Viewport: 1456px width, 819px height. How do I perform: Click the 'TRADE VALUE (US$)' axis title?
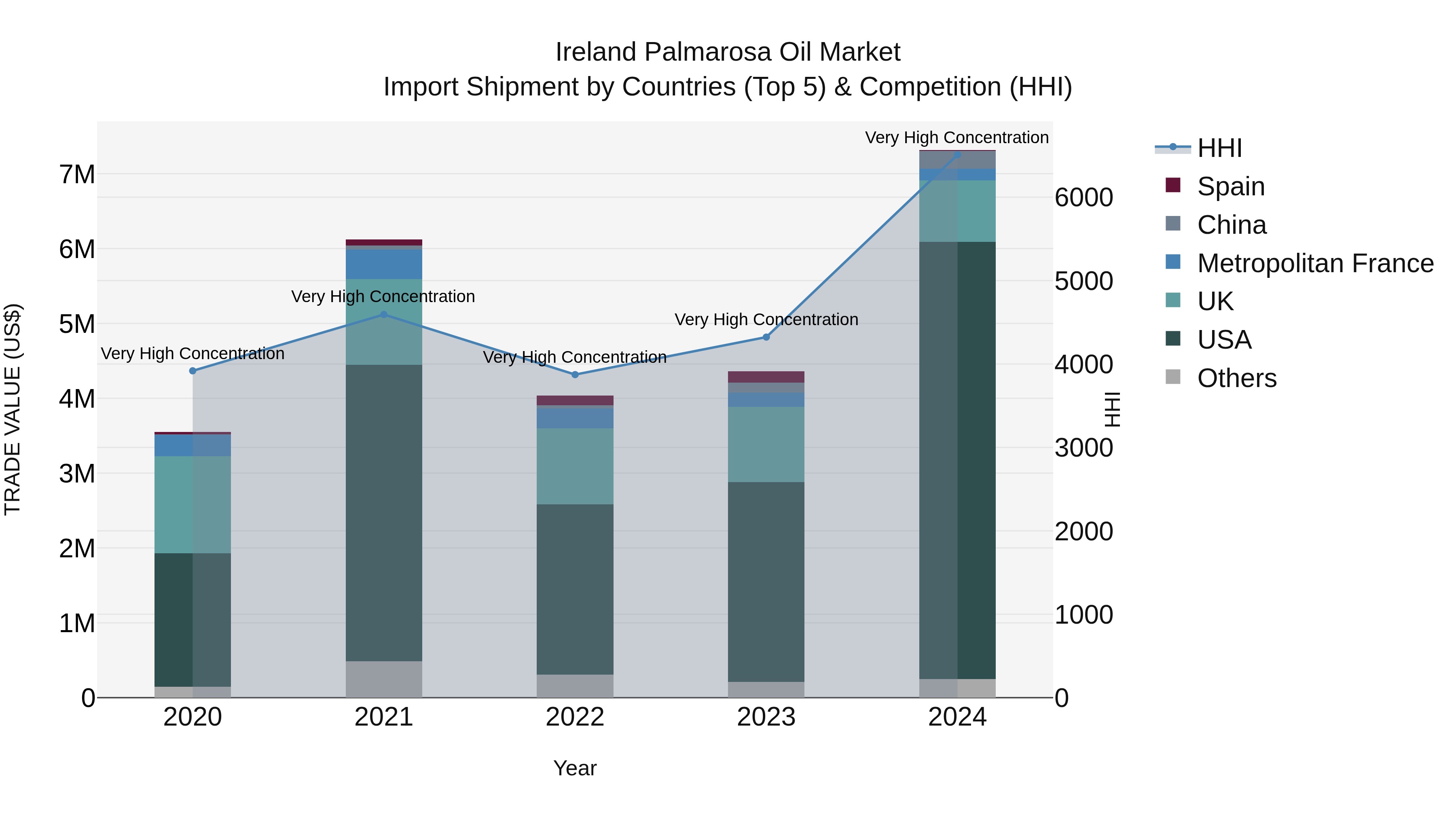13,410
